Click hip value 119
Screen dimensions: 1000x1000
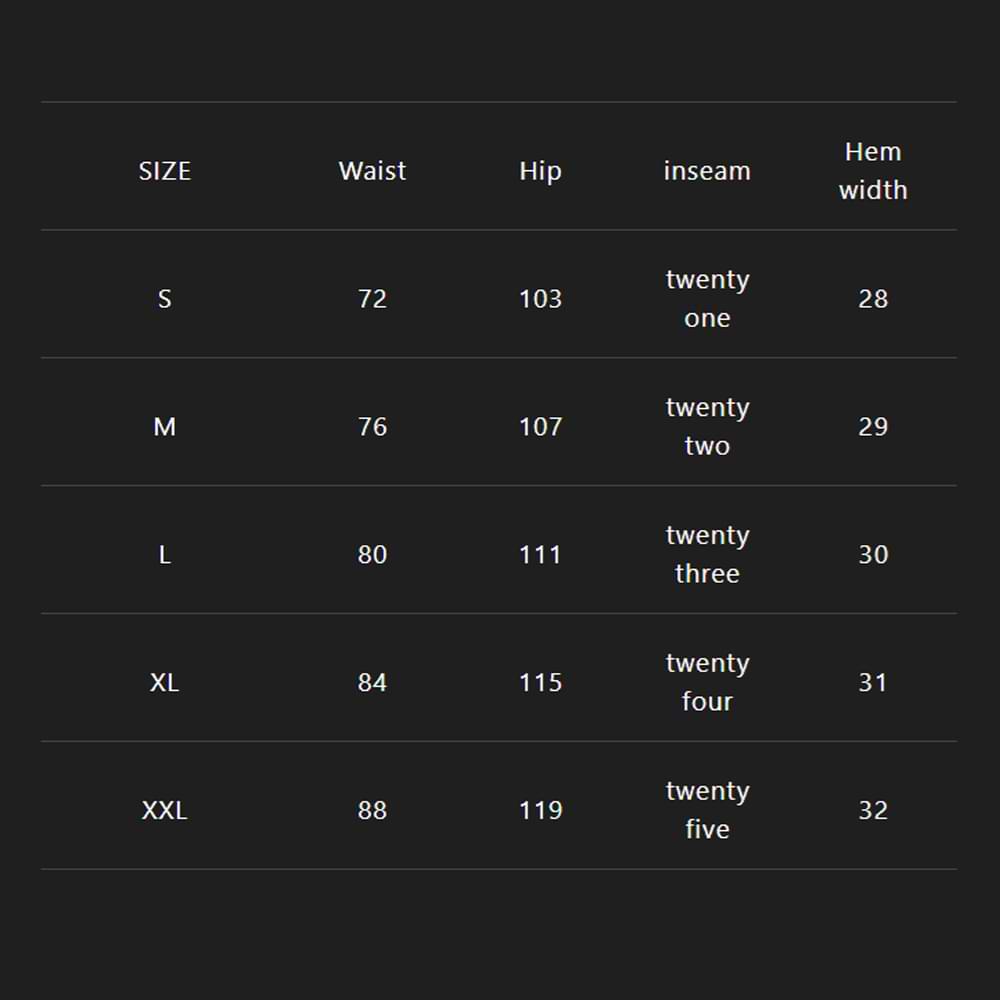pos(540,811)
